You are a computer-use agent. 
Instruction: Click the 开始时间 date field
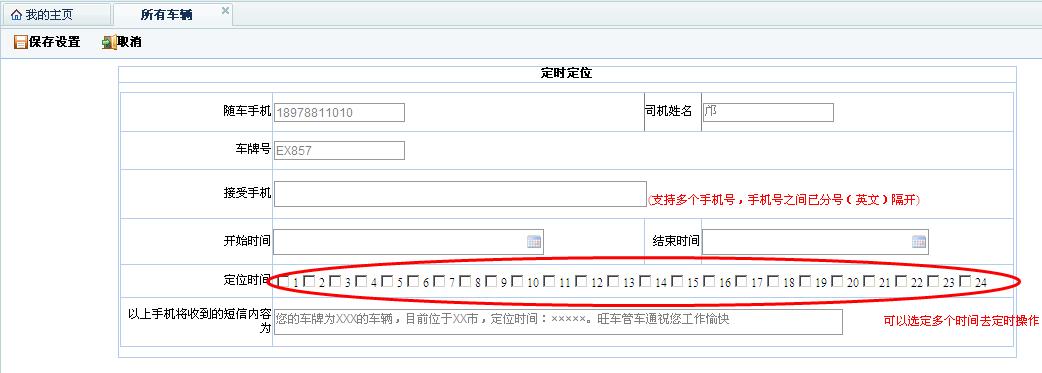[408, 242]
